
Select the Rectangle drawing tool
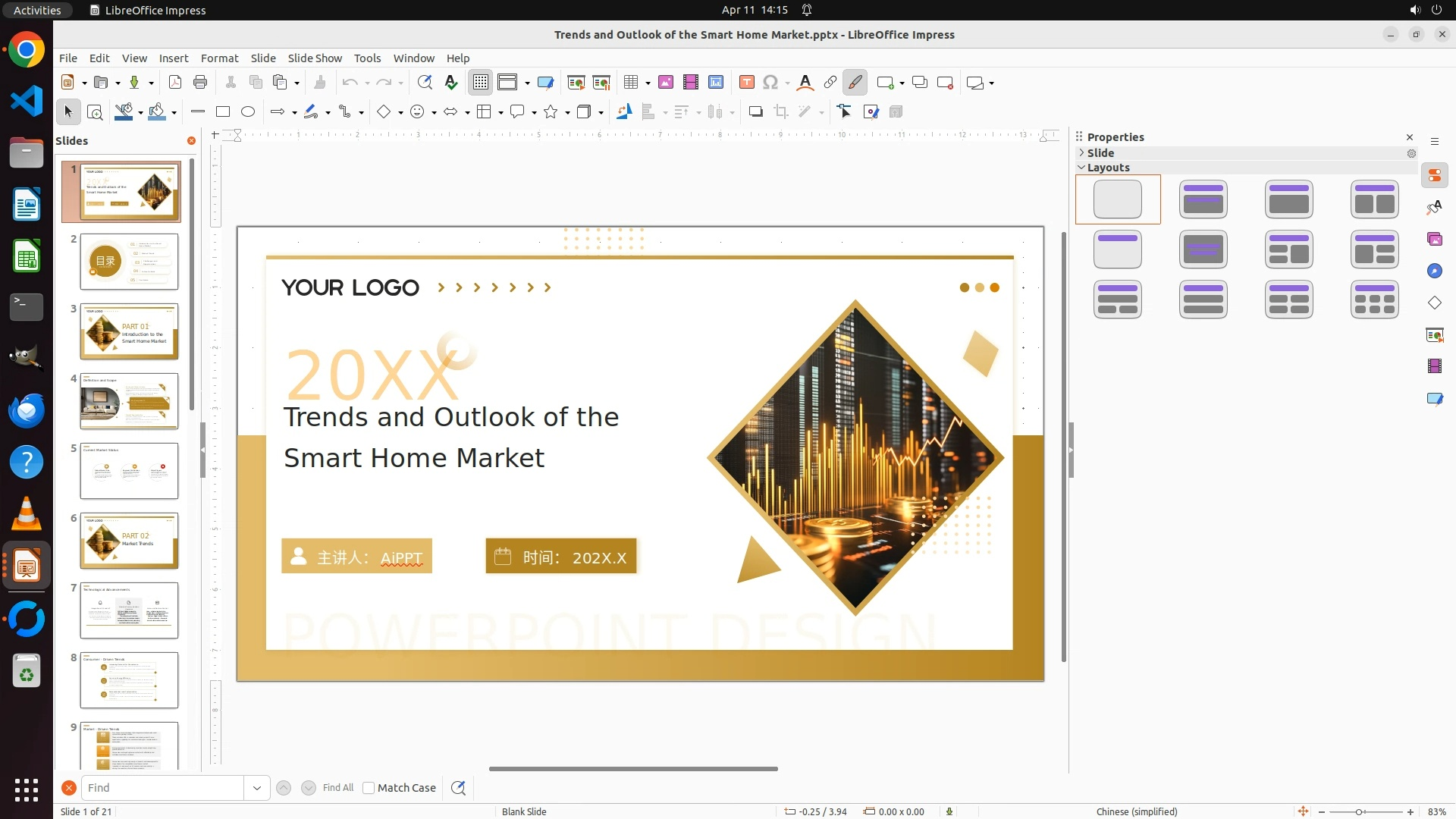223,112
